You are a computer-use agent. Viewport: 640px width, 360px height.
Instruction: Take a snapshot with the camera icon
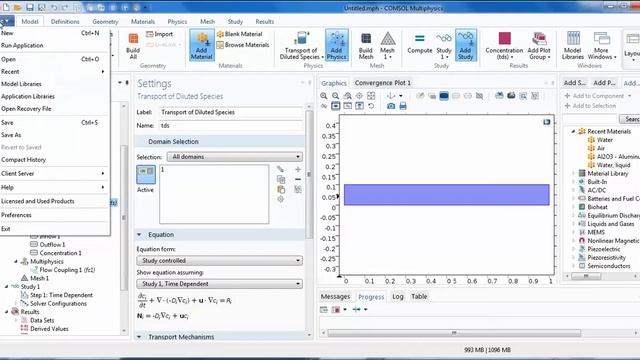(391, 106)
